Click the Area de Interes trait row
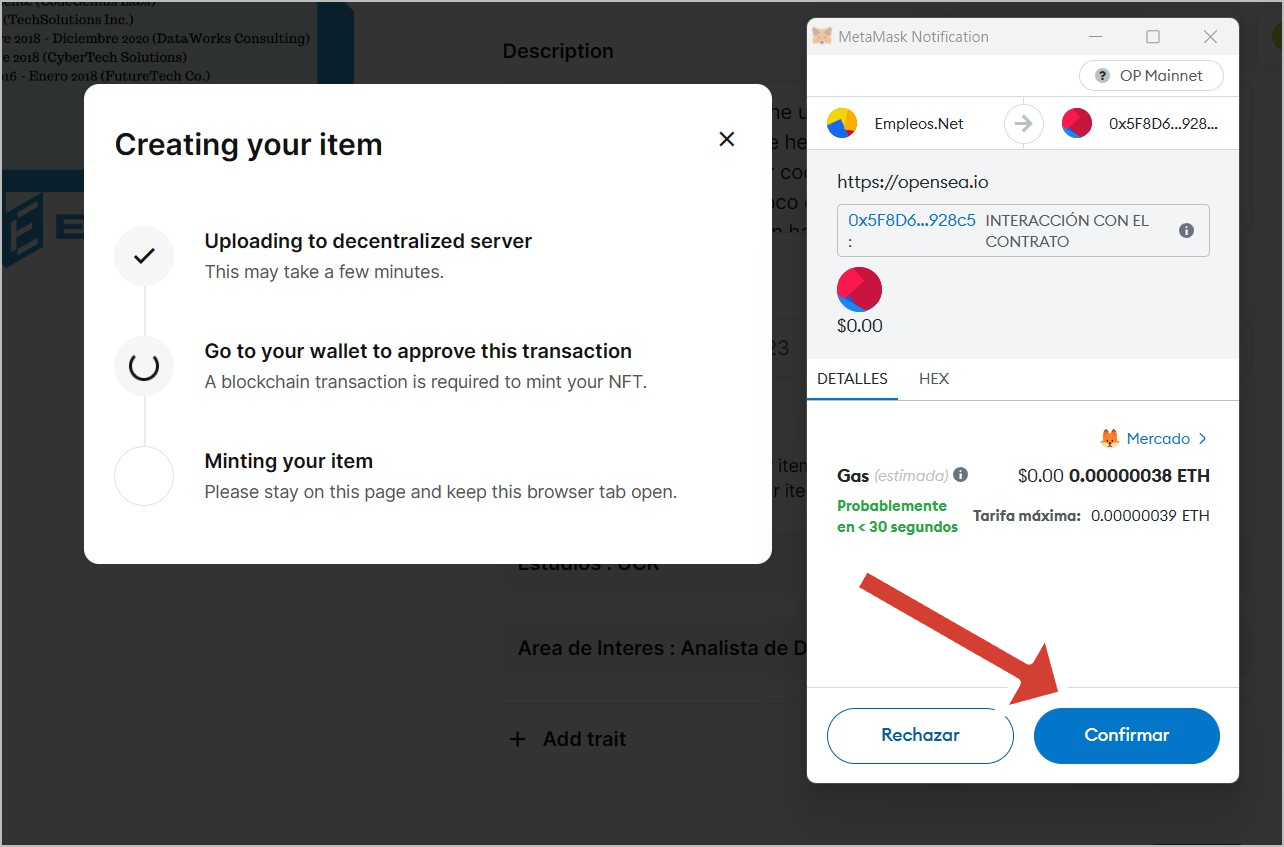 tap(655, 648)
